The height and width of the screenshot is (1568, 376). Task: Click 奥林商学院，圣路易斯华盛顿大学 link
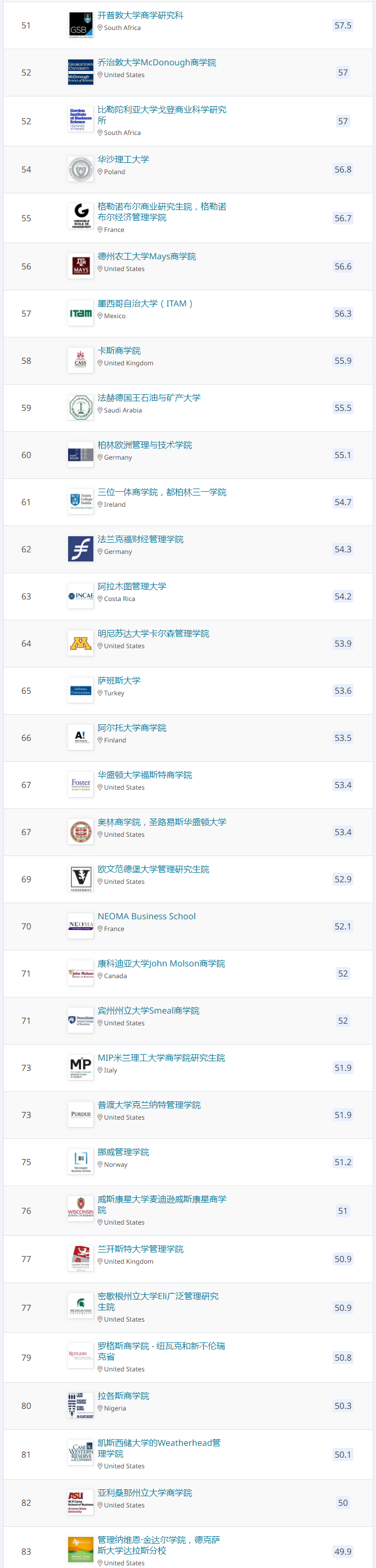(x=161, y=822)
